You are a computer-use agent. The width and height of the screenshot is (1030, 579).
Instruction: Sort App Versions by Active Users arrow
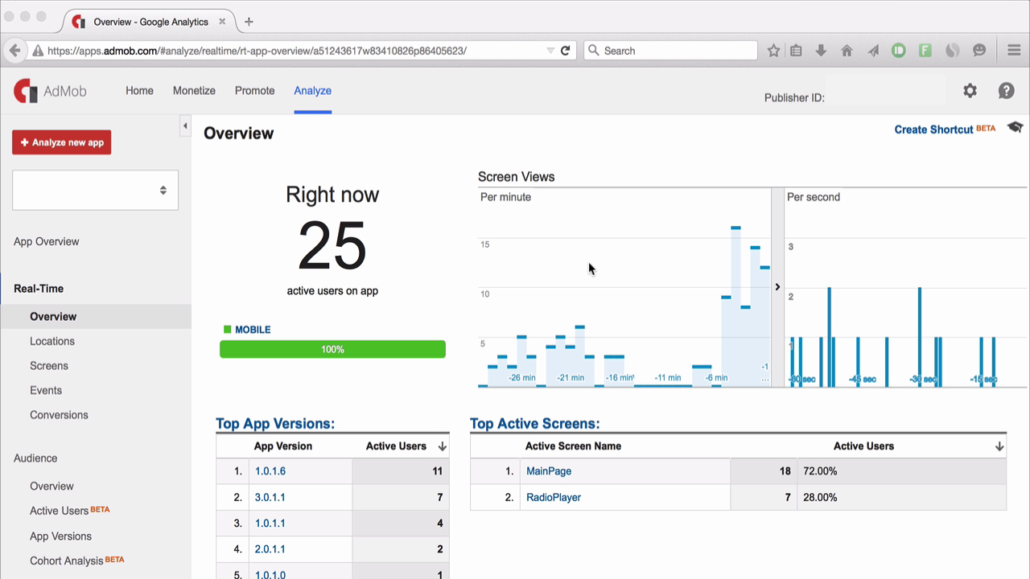442,446
